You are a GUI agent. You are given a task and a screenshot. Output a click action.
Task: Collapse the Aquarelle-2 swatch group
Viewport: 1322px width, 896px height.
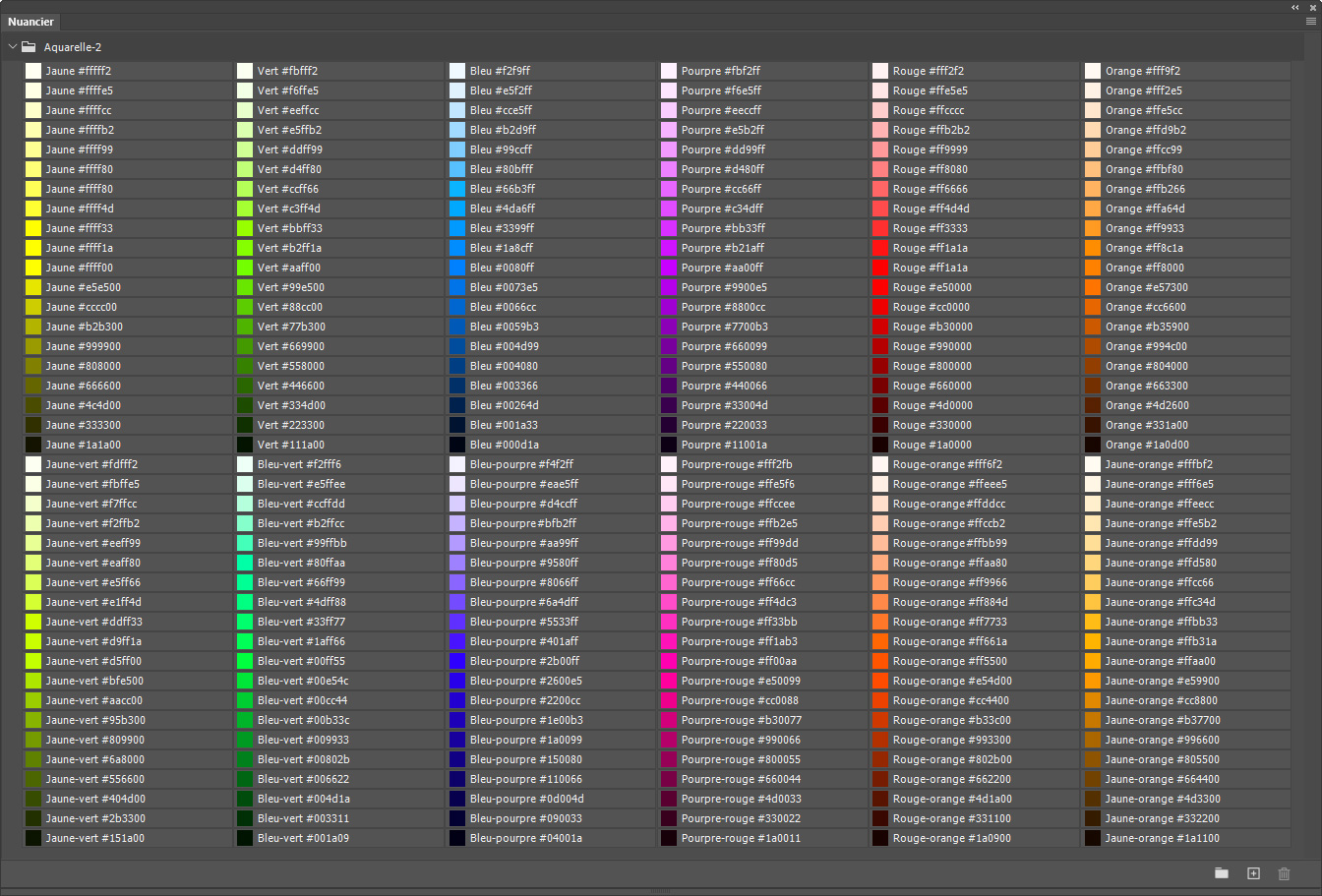click(x=13, y=46)
